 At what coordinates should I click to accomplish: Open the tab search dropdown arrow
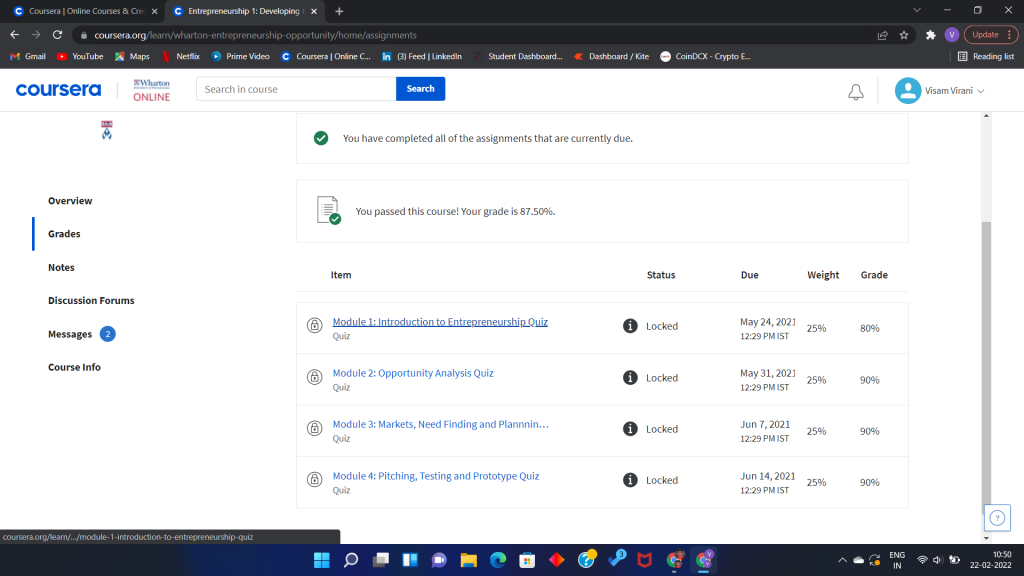coord(917,10)
